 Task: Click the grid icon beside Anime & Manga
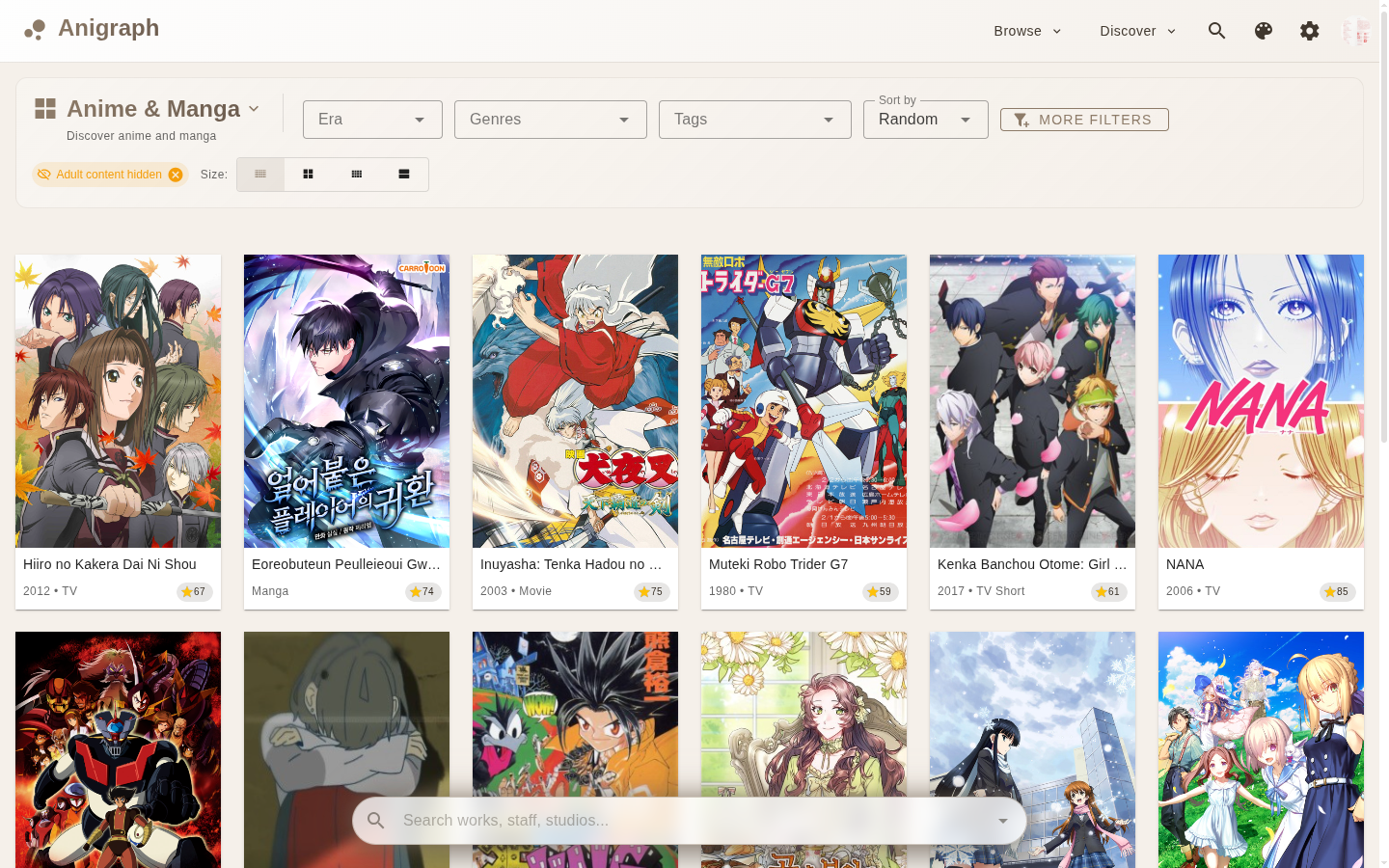click(x=45, y=109)
